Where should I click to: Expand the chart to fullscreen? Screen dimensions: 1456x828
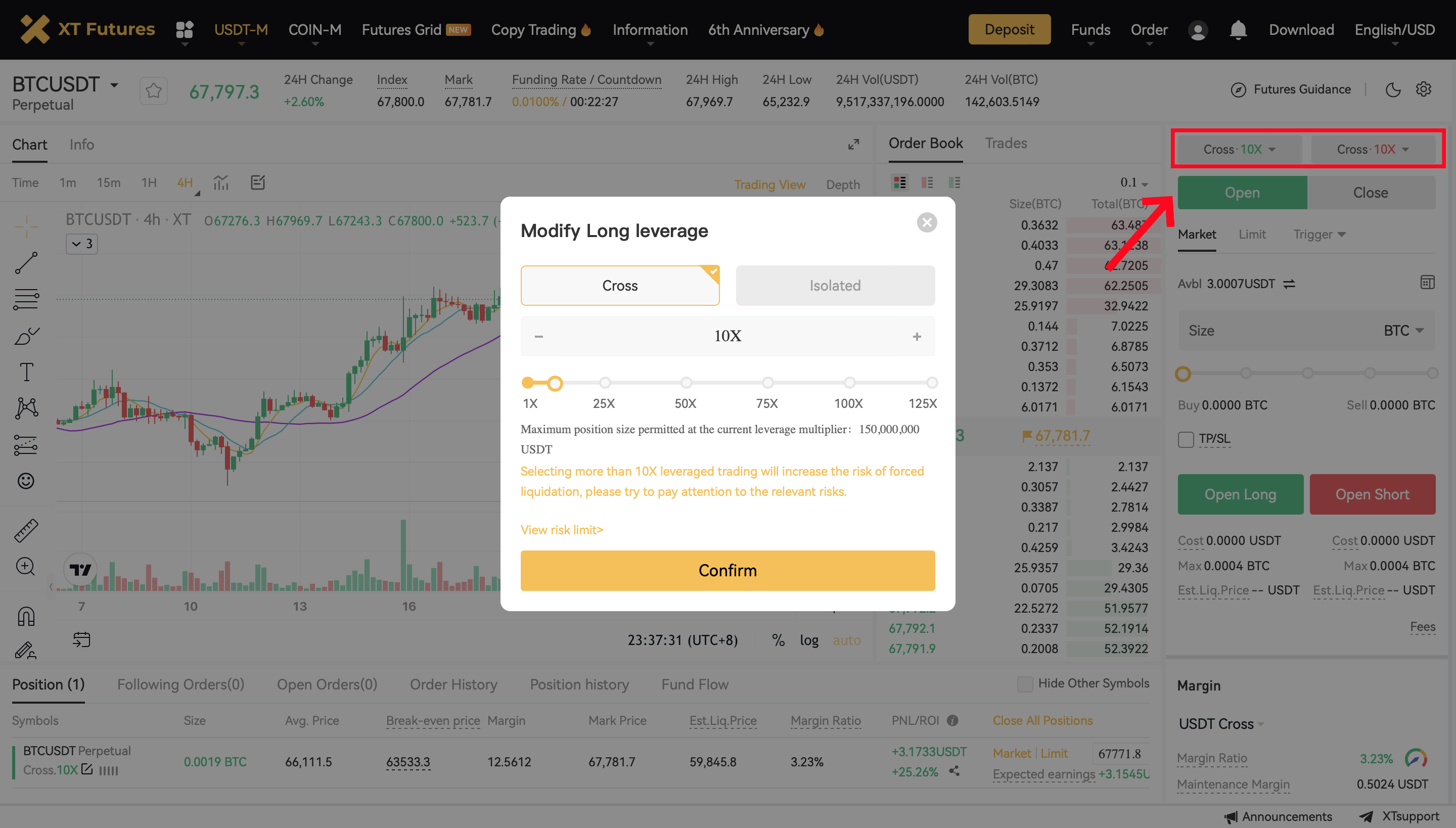click(x=853, y=145)
